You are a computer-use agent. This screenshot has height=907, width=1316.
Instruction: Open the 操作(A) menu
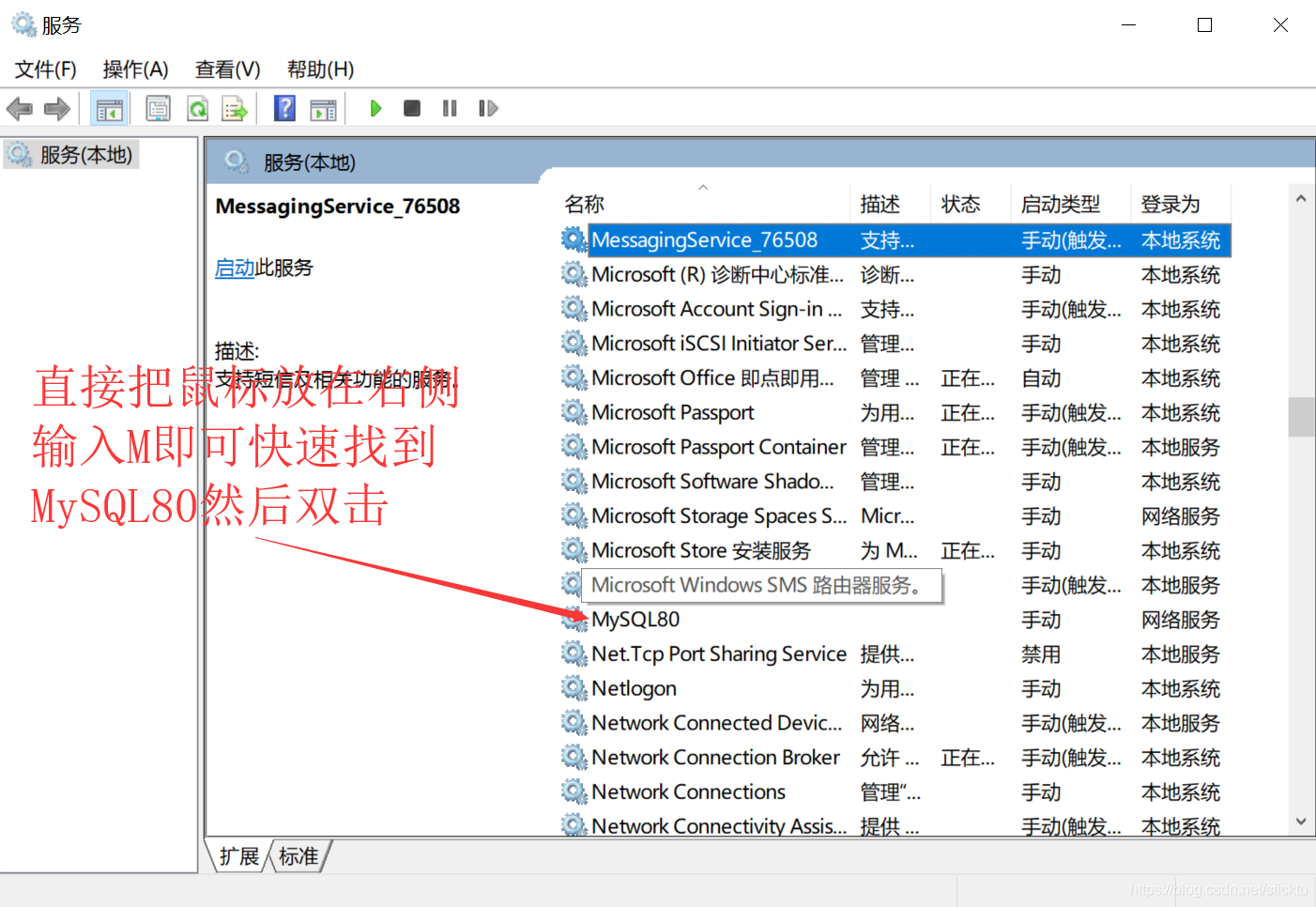coord(135,69)
